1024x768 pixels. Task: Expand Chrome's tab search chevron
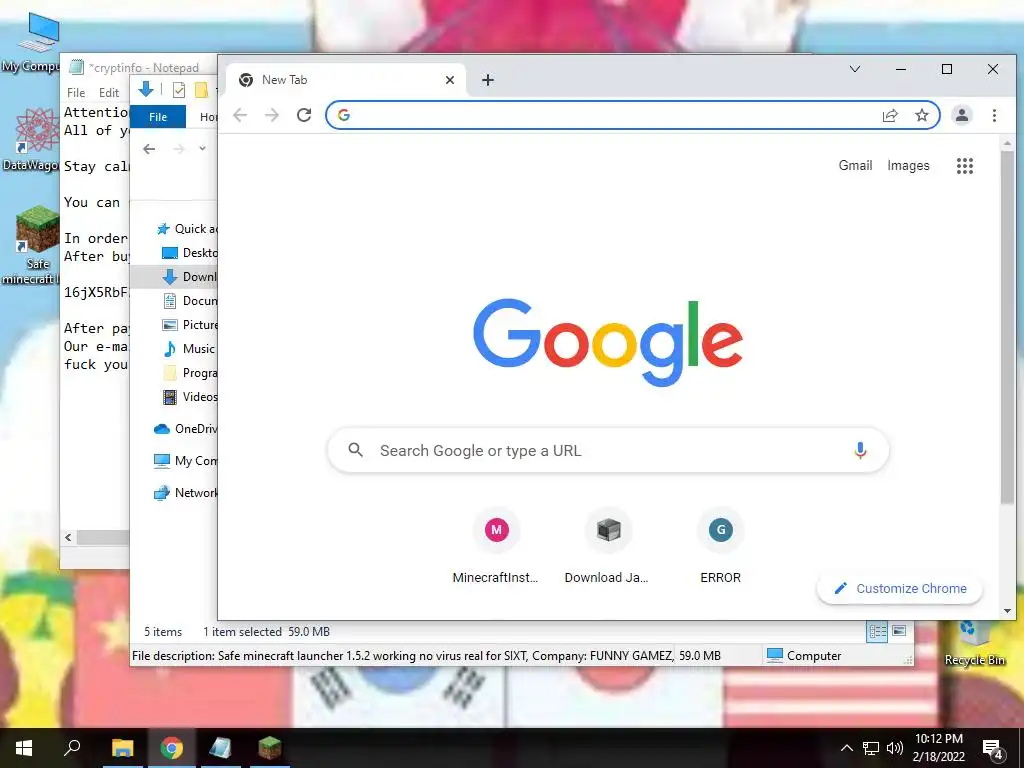(x=854, y=69)
